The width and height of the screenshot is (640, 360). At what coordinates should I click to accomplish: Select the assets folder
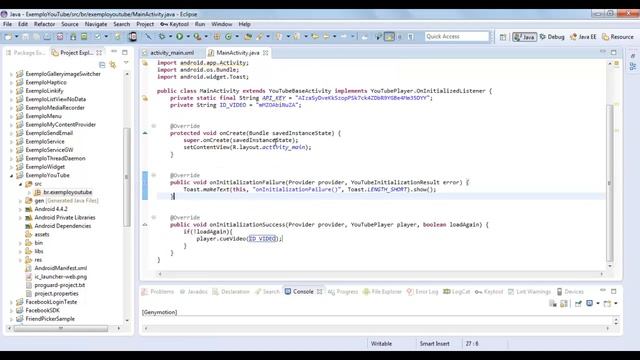[42, 234]
